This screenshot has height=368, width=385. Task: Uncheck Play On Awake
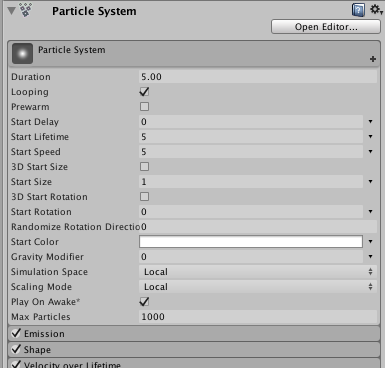click(x=144, y=302)
